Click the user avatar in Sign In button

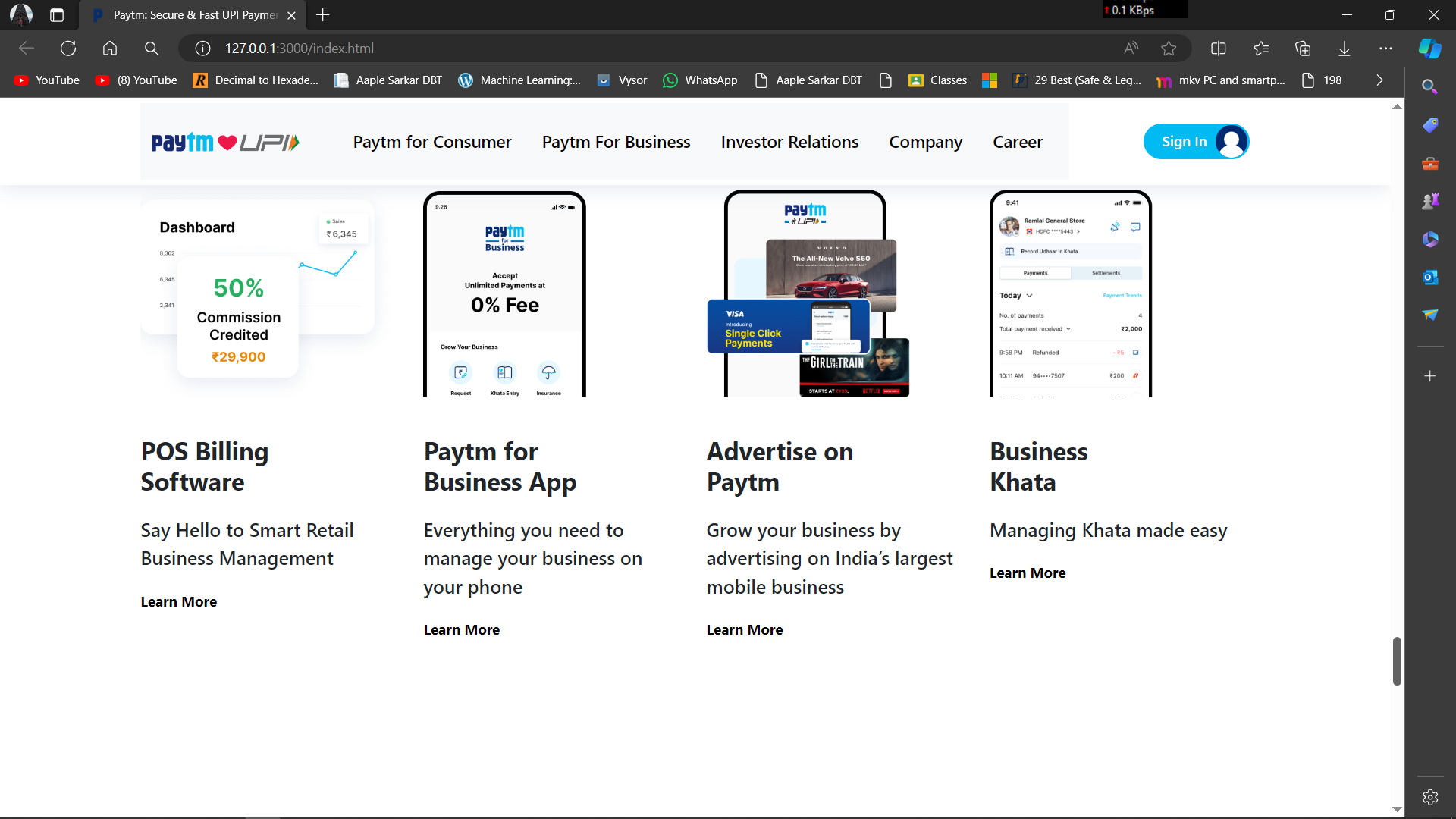(x=1231, y=142)
